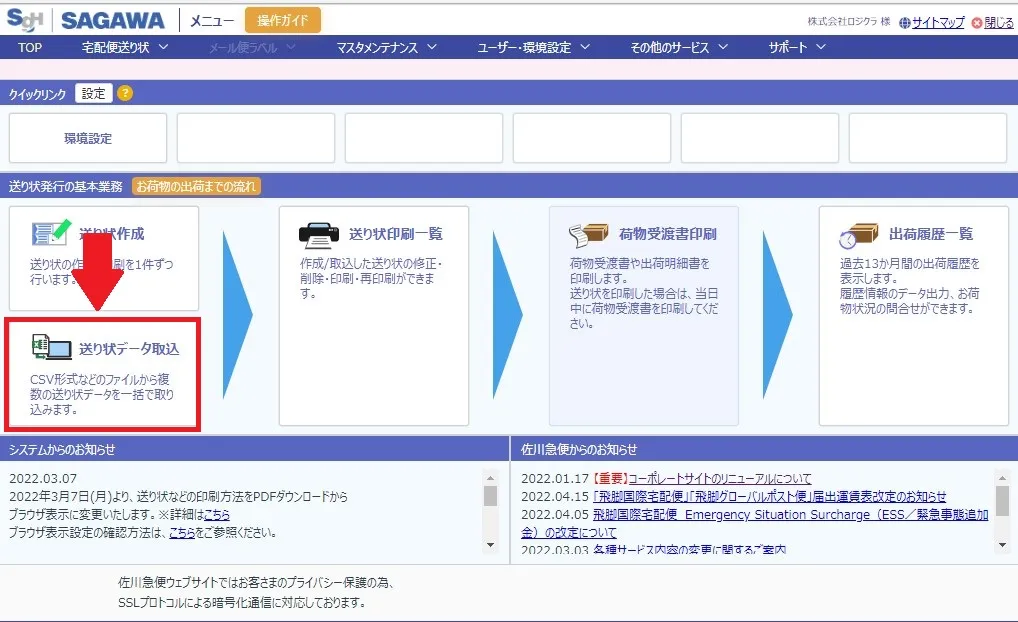Expand the サポート dropdown chevron
This screenshot has width=1018, height=622.
821,47
